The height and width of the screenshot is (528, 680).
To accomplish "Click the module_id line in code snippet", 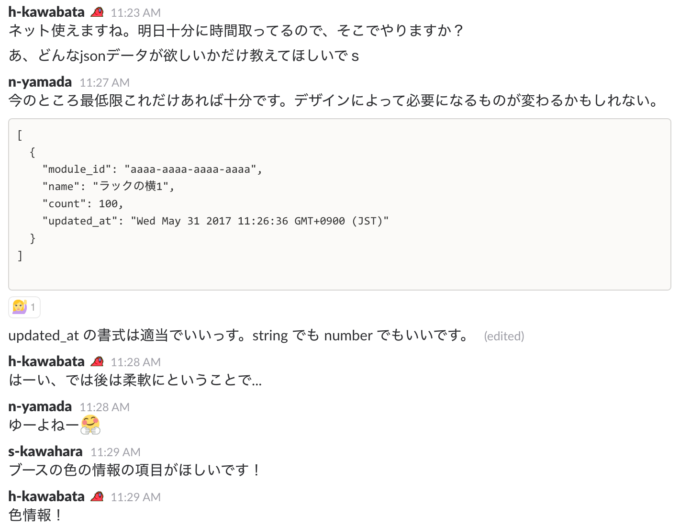I will click(x=152, y=169).
